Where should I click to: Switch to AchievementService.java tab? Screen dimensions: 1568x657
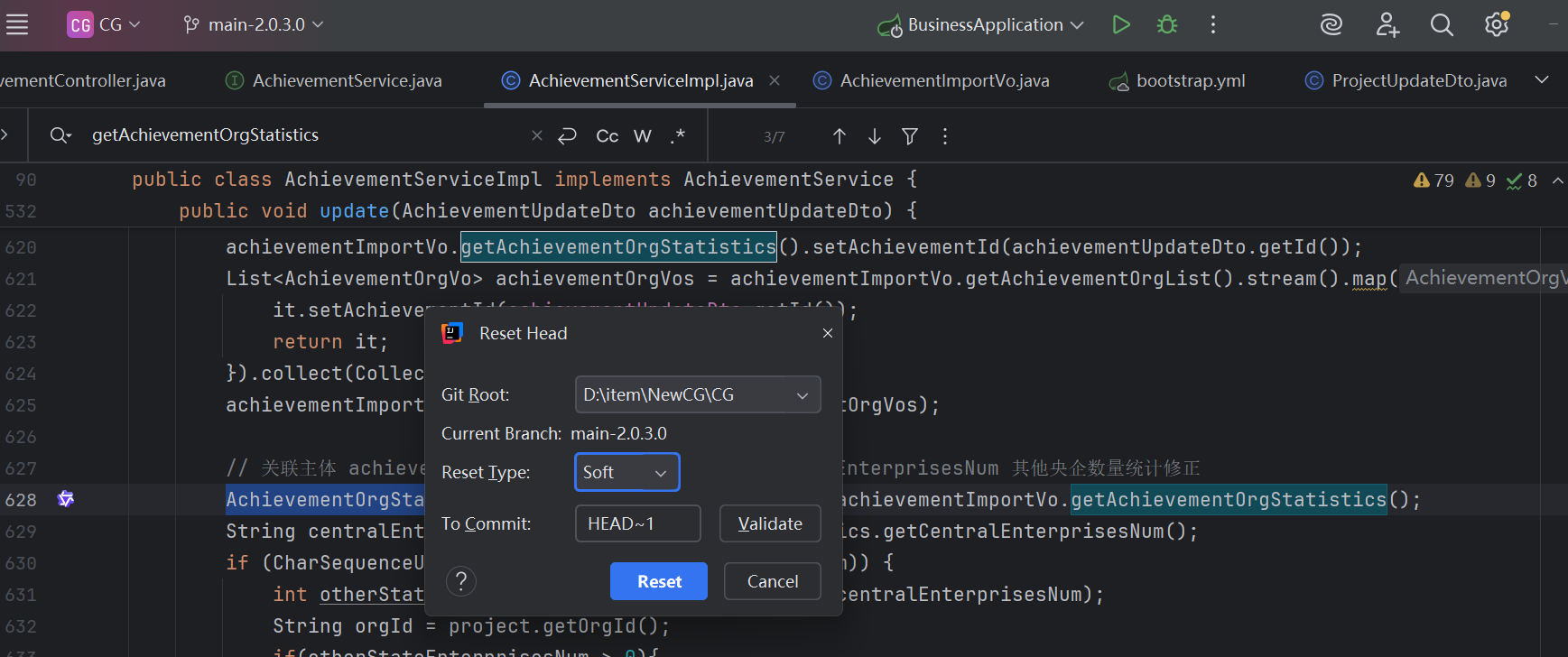tap(334, 81)
